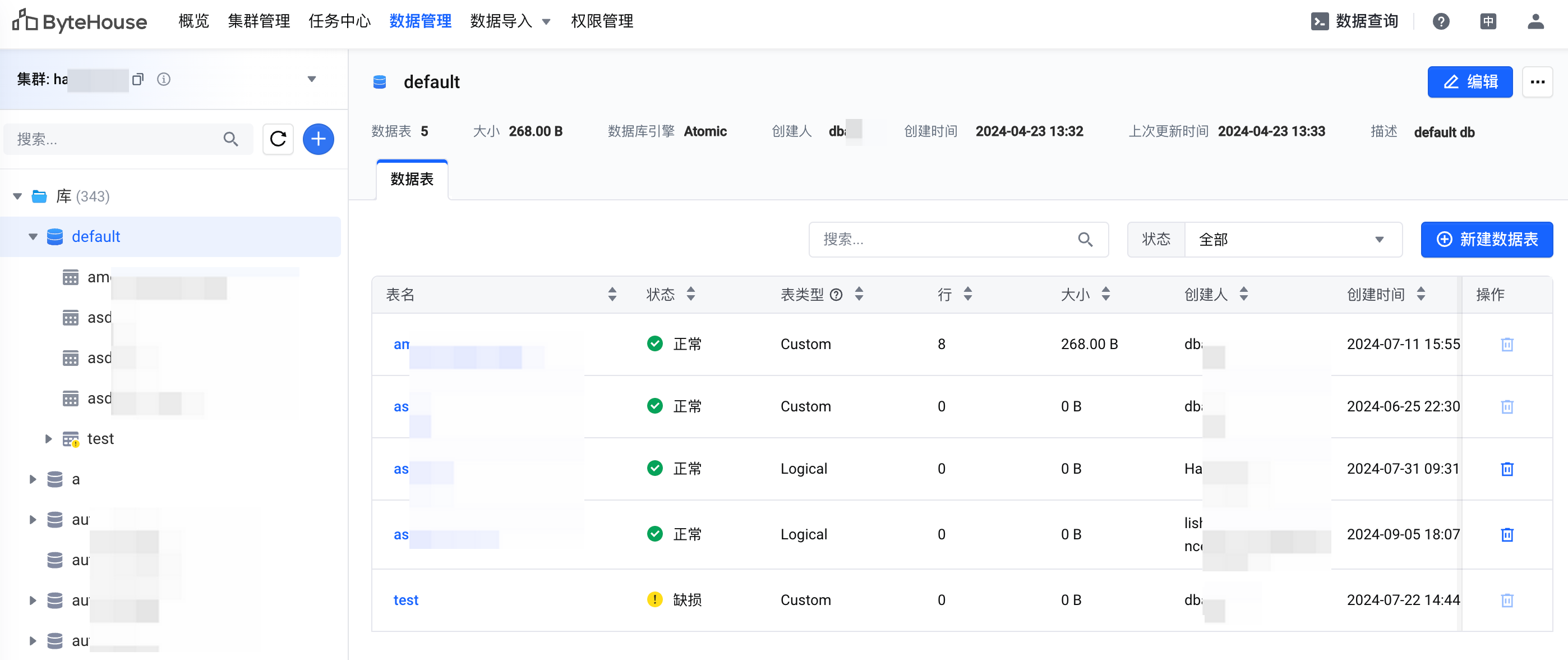Refresh the database tree
Screen dimensions: 1568x660
(278, 139)
